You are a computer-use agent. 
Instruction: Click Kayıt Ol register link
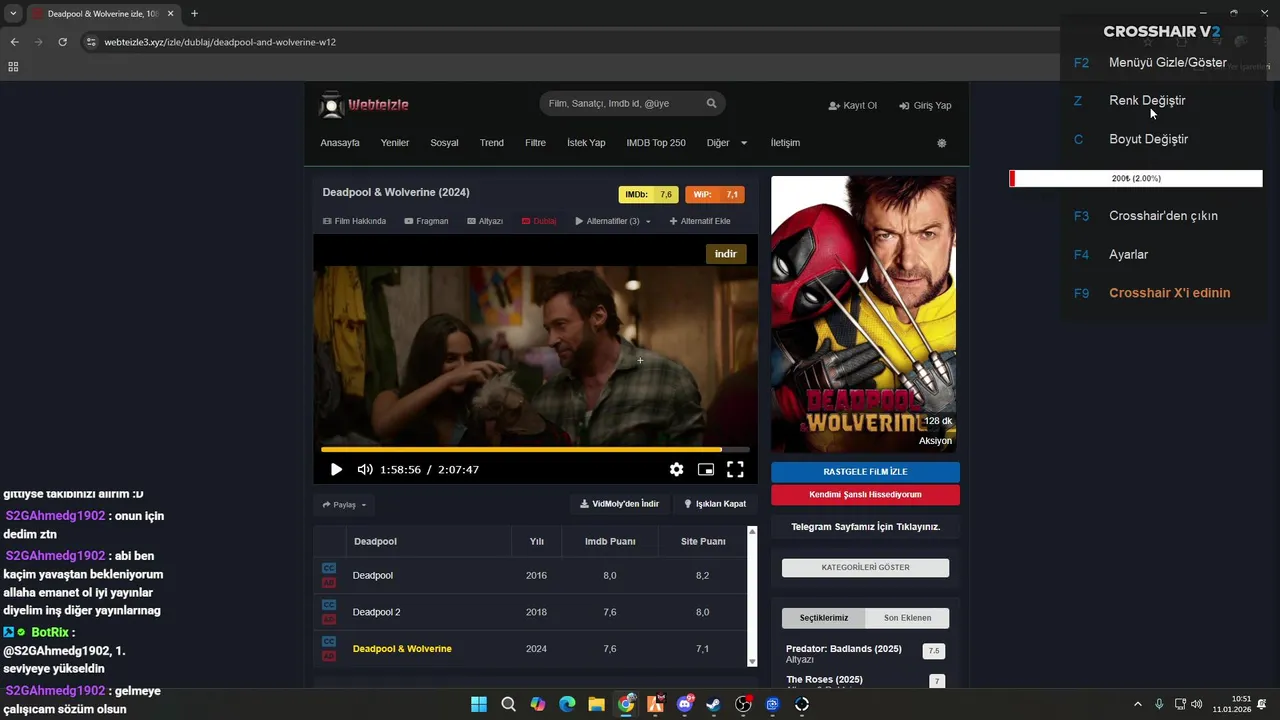(852, 105)
